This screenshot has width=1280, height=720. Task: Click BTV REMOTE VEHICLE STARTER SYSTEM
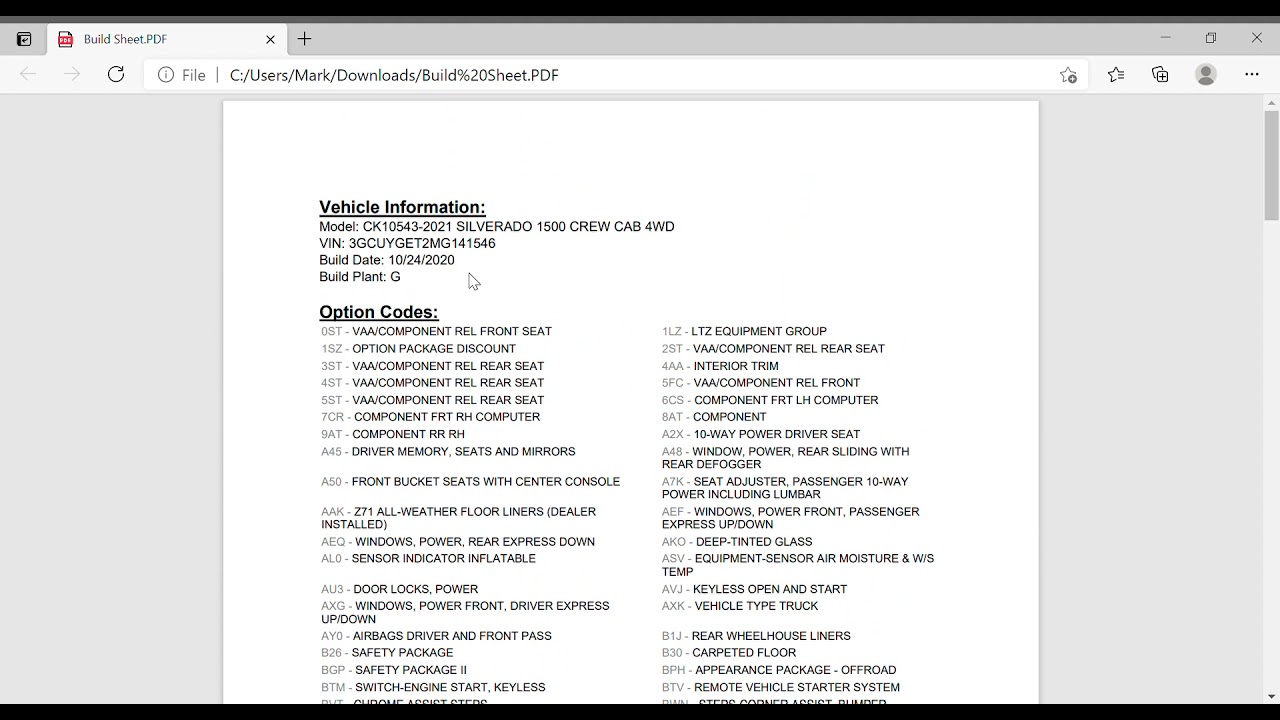pos(781,687)
